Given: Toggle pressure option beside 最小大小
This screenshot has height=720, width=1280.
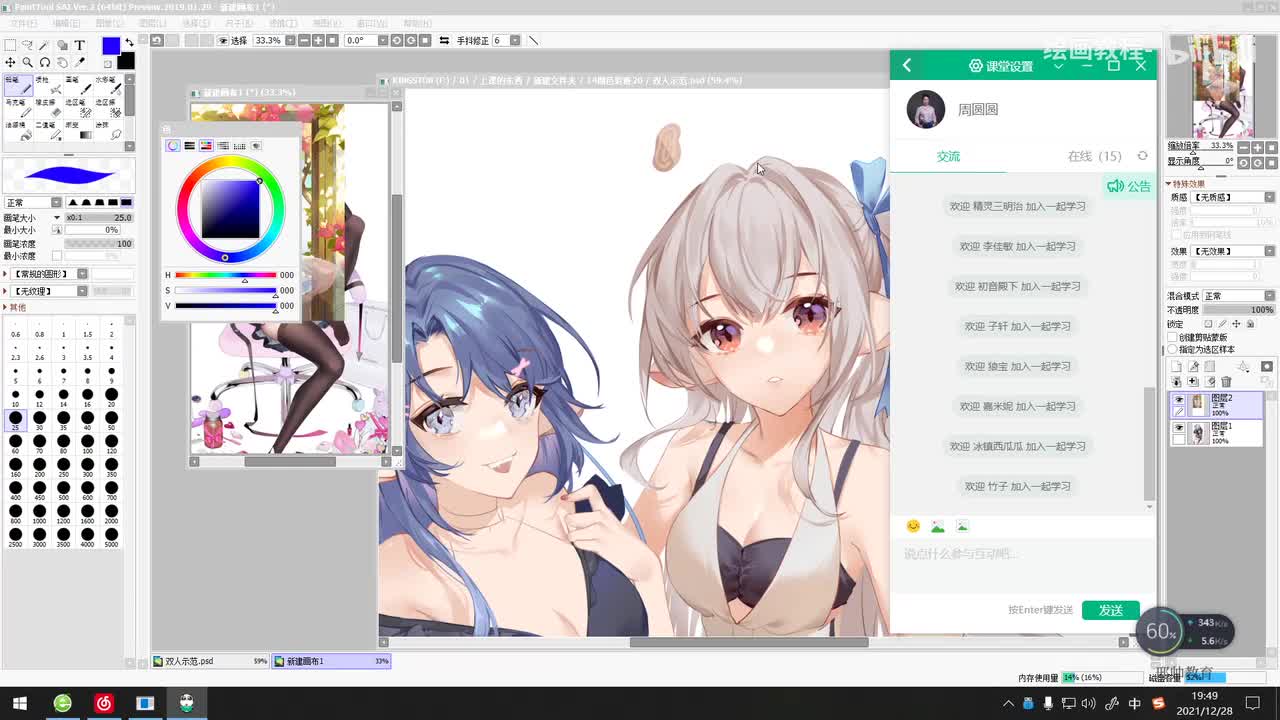Looking at the screenshot, I should pyautogui.click(x=57, y=230).
